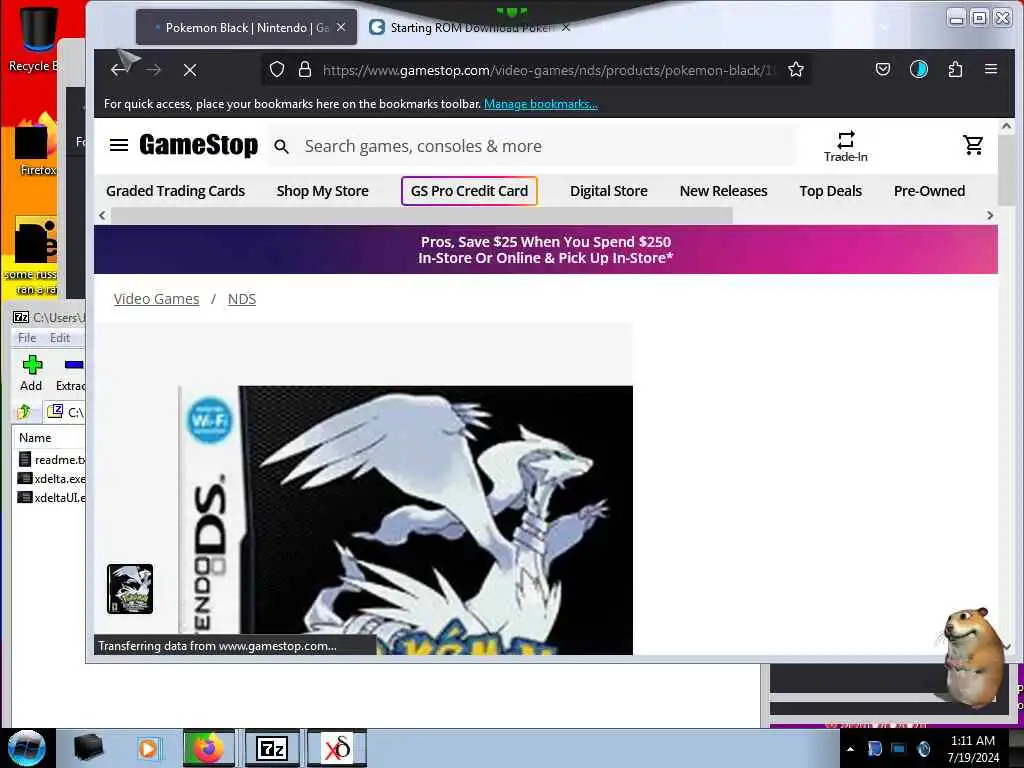
Task: Show hidden system tray icons
Action: [x=850, y=749]
